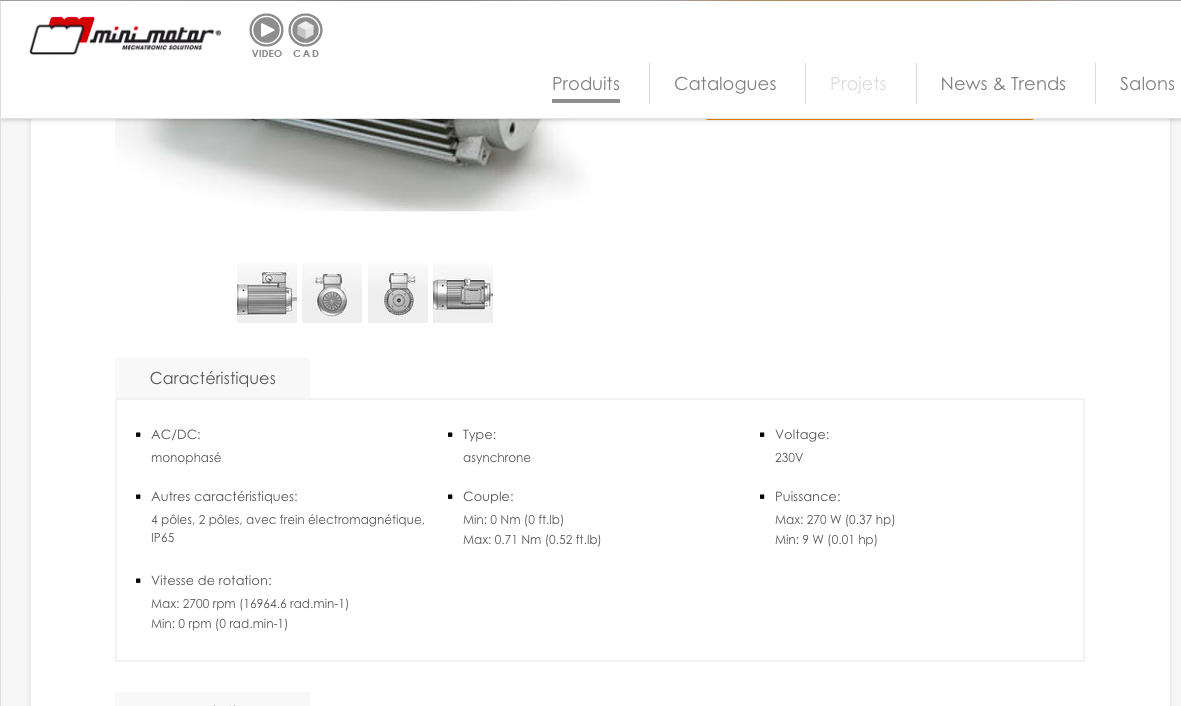Click the AC/DC monophasé value
This screenshot has height=706, width=1181.
point(186,457)
